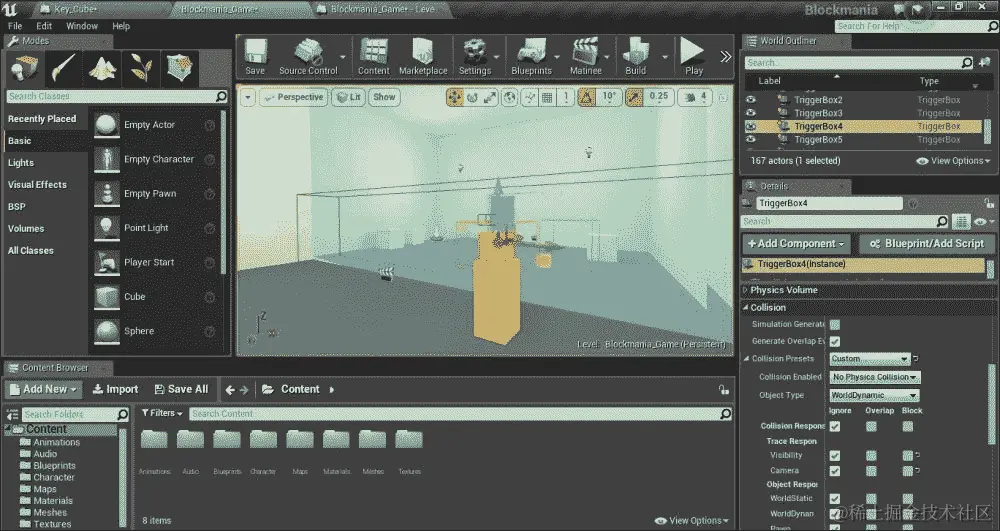Select the scale gizmo tool in viewport
This screenshot has width=1000, height=531.
coord(490,97)
